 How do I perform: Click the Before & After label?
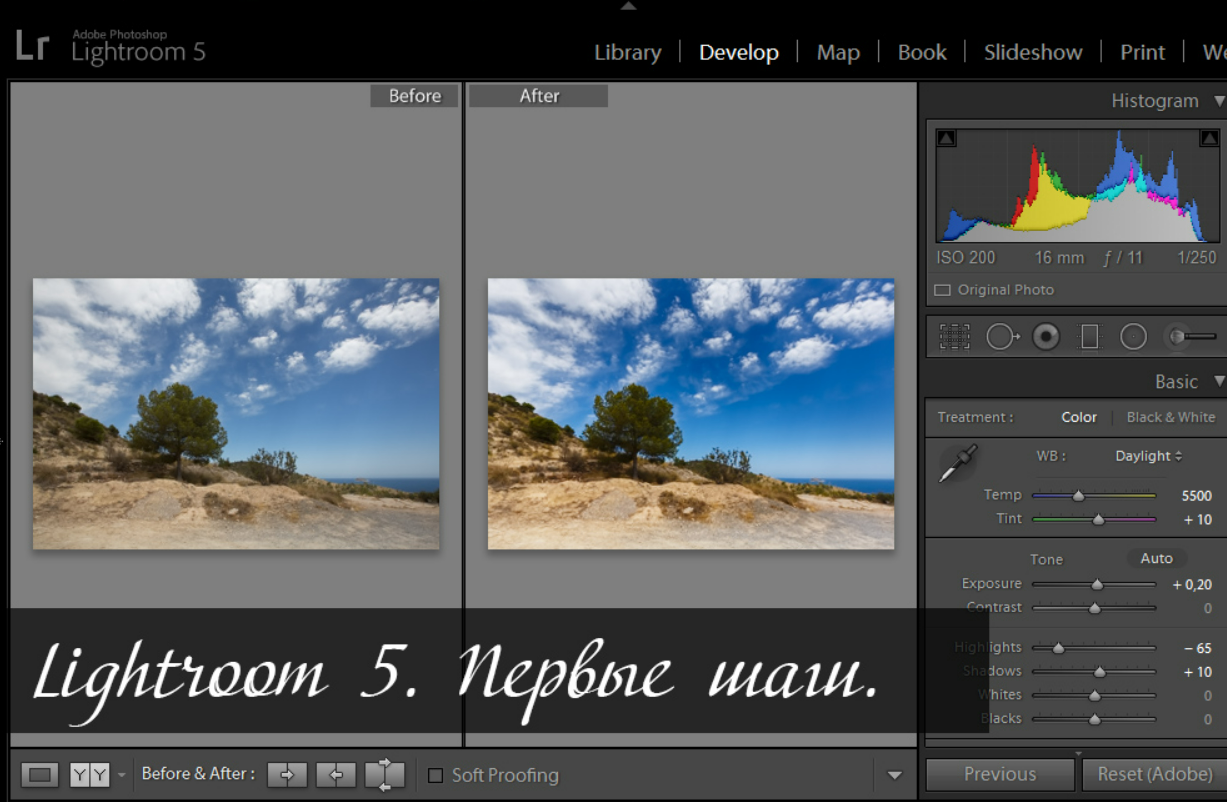198,773
